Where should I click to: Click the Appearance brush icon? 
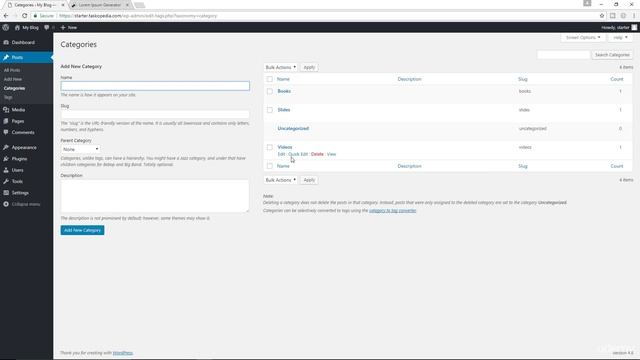coord(6,147)
